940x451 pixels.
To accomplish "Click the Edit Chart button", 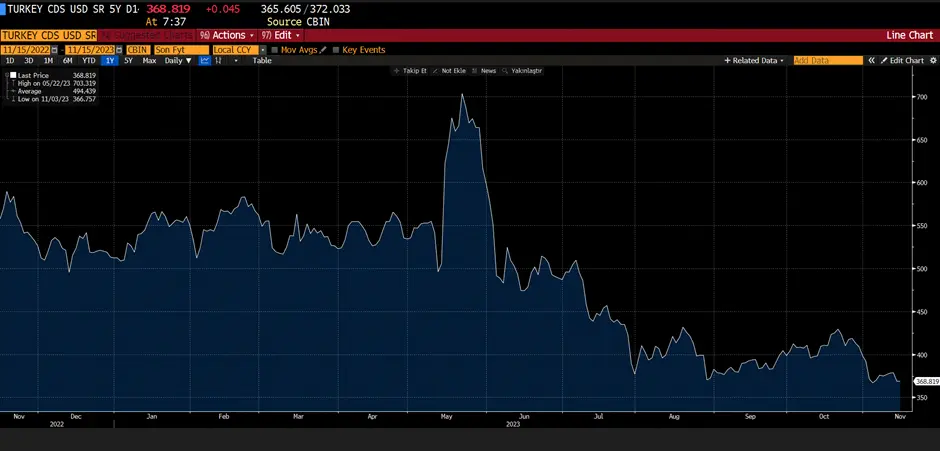I will 903,61.
